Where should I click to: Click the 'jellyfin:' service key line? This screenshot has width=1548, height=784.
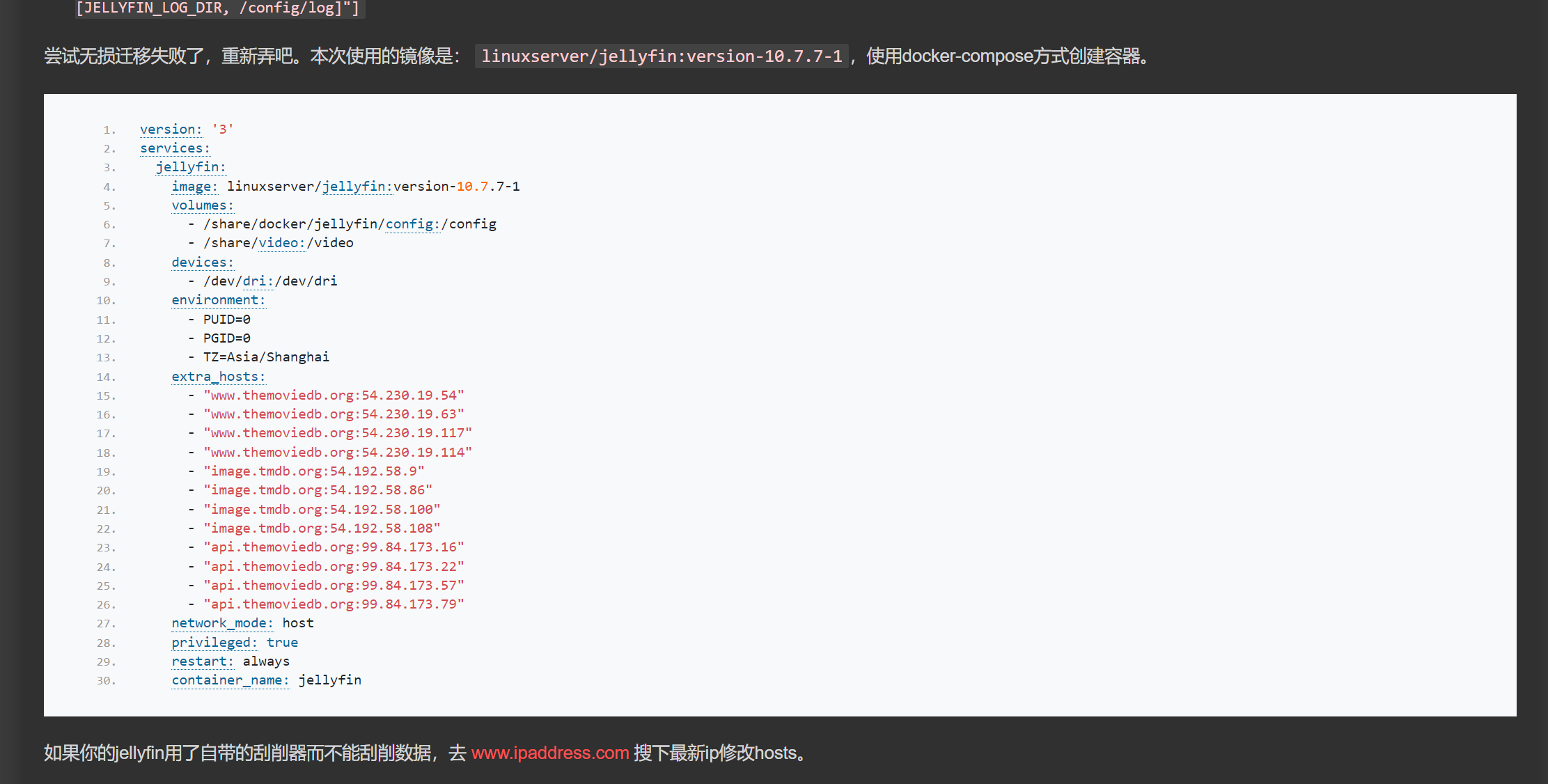[x=191, y=167]
